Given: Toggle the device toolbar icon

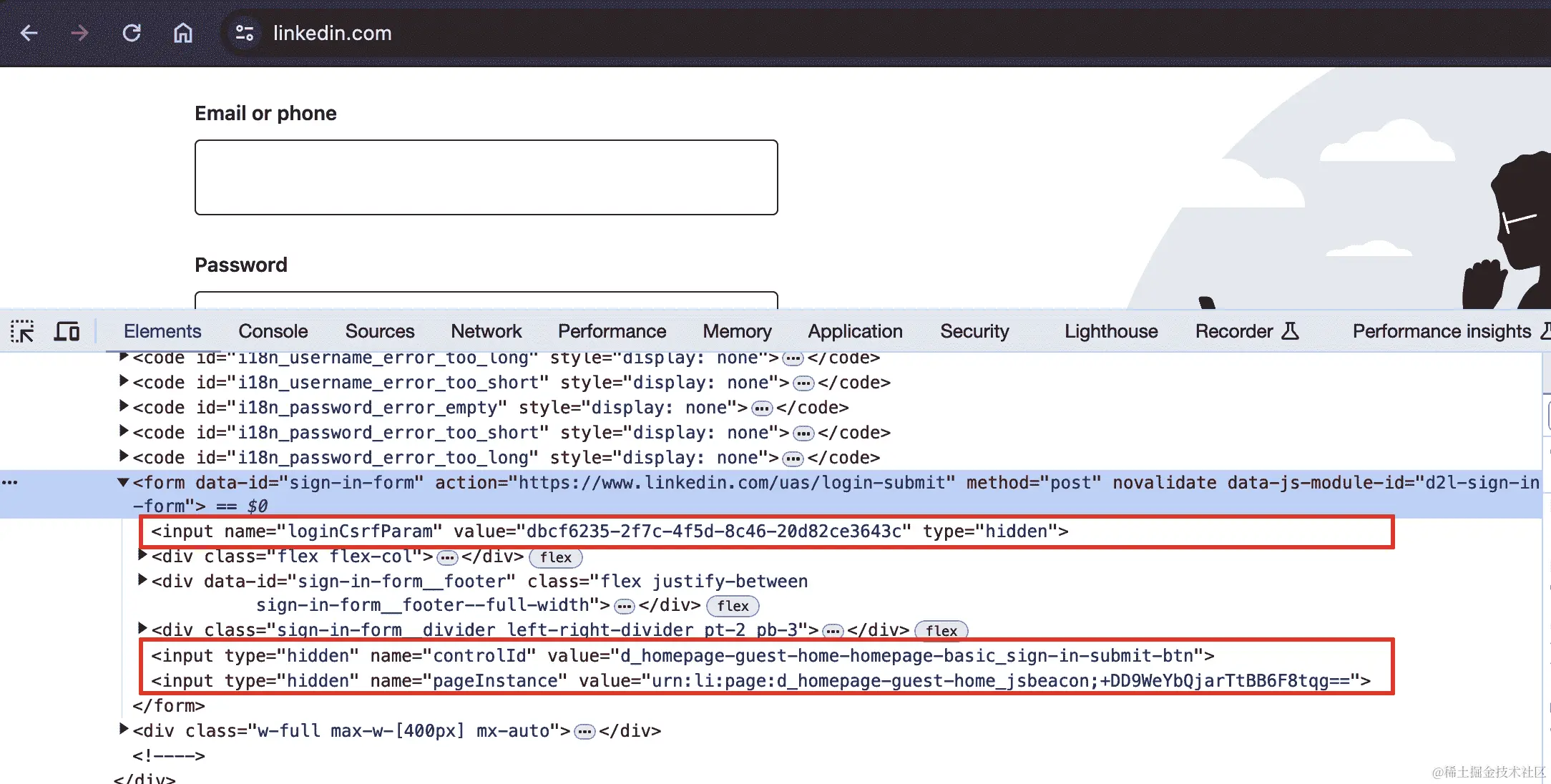Looking at the screenshot, I should [67, 331].
